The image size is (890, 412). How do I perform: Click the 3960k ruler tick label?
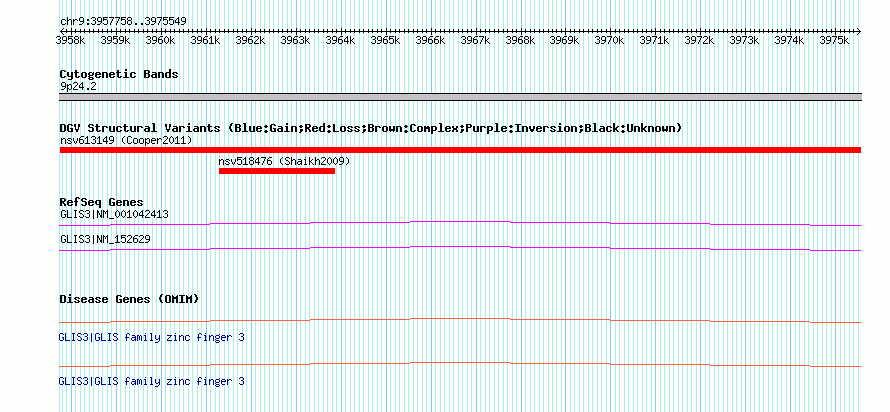tap(160, 41)
